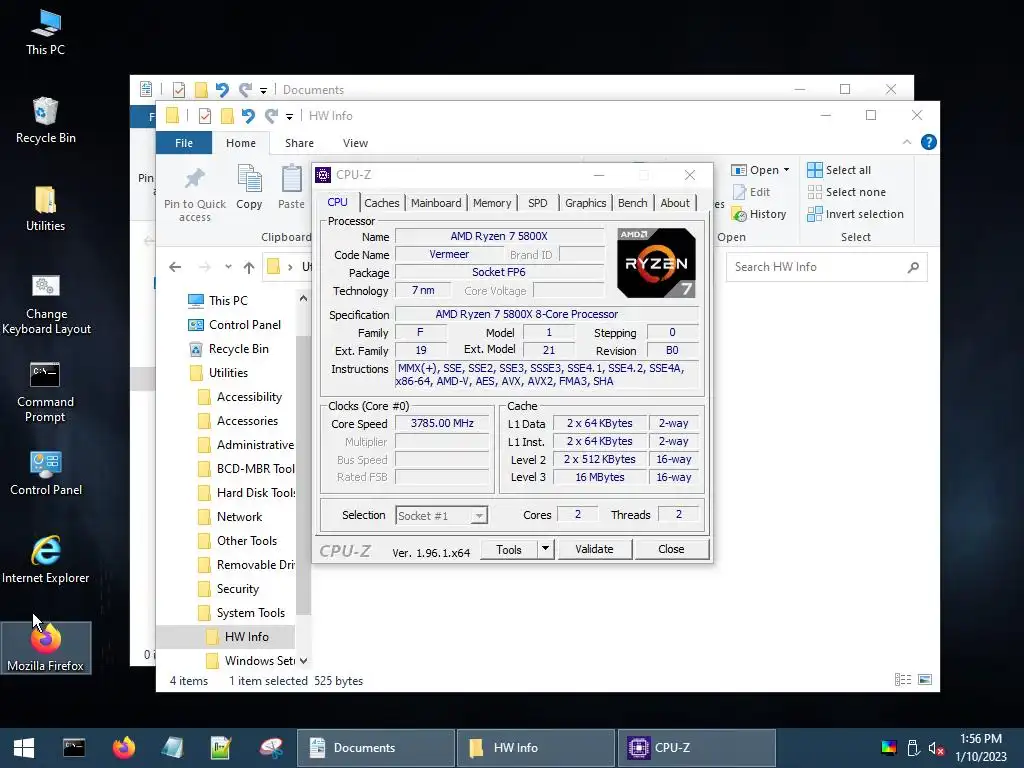This screenshot has height=768, width=1024.
Task: Open quick access toolbar dropdown in HW Info
Action: pos(289,117)
